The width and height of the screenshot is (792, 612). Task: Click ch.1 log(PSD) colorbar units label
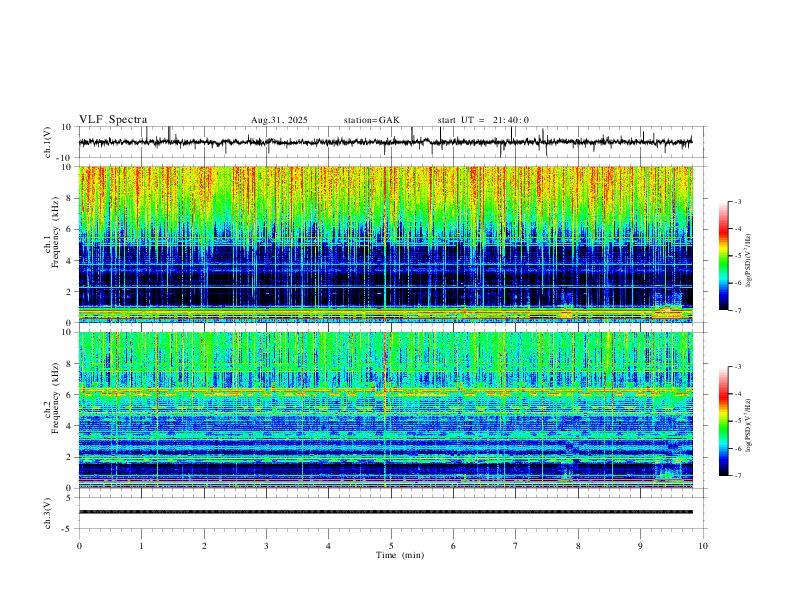[x=749, y=261]
